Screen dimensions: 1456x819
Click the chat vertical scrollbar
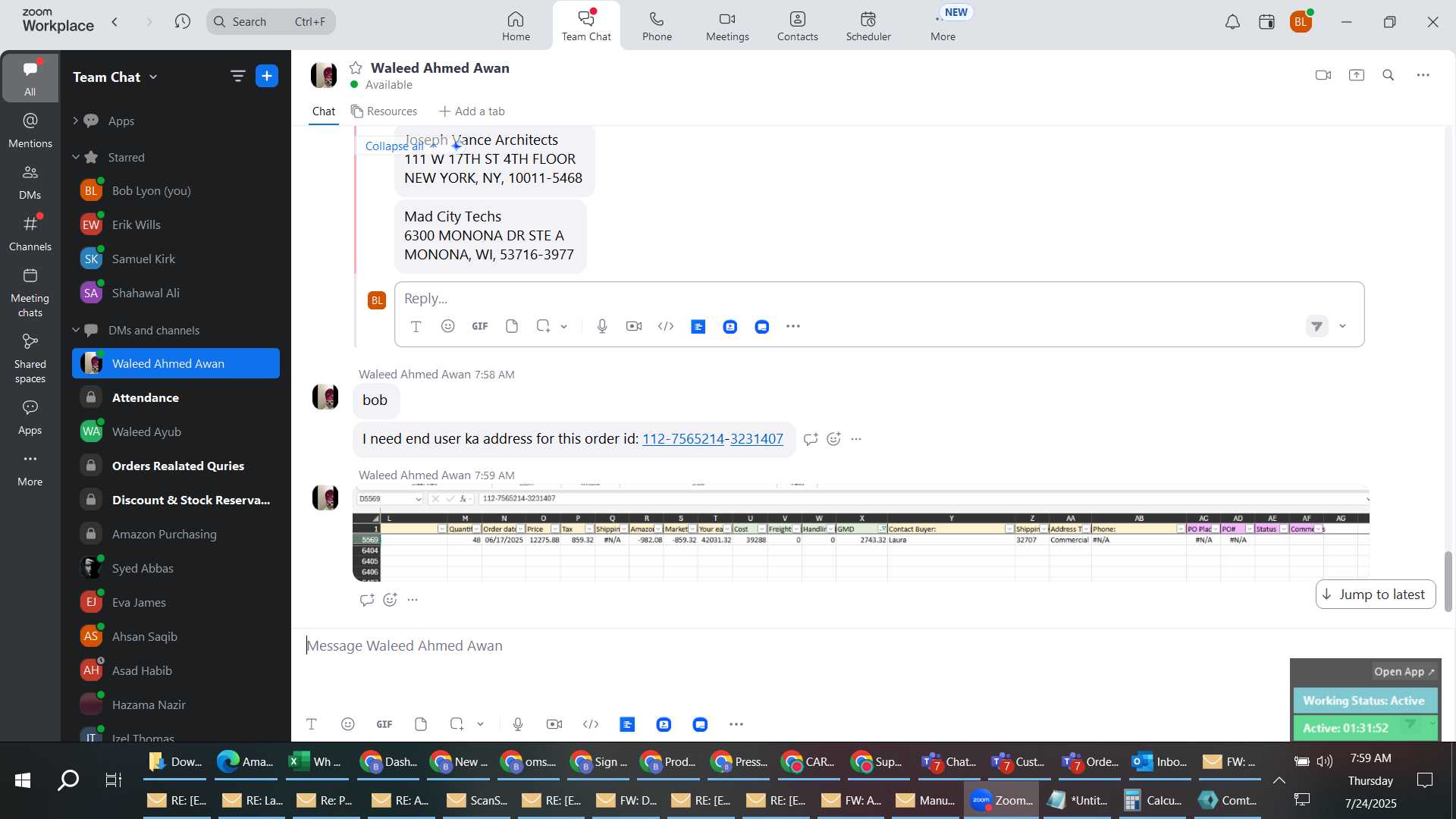(x=1448, y=582)
